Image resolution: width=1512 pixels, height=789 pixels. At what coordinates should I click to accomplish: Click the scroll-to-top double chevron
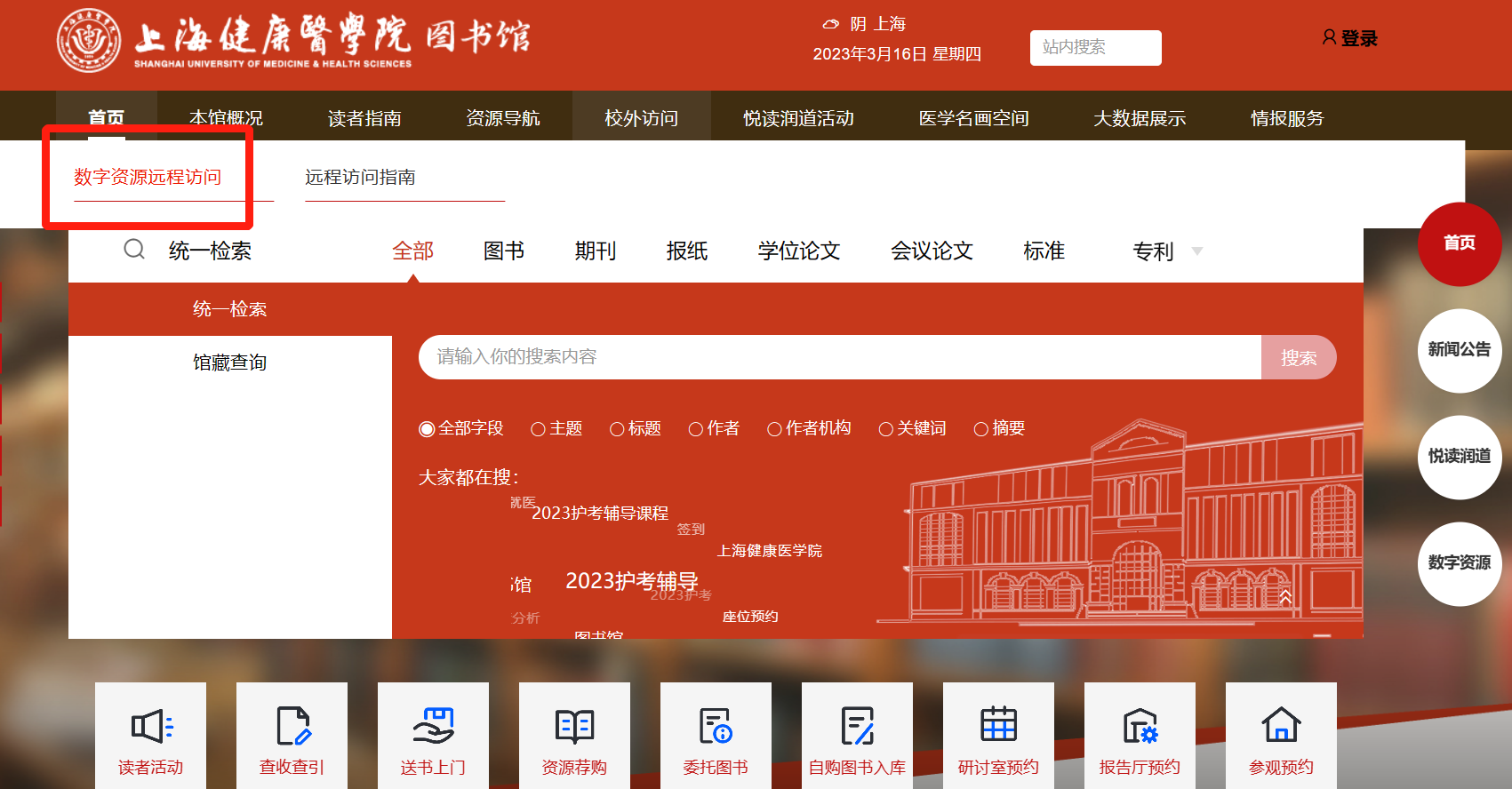click(1285, 596)
